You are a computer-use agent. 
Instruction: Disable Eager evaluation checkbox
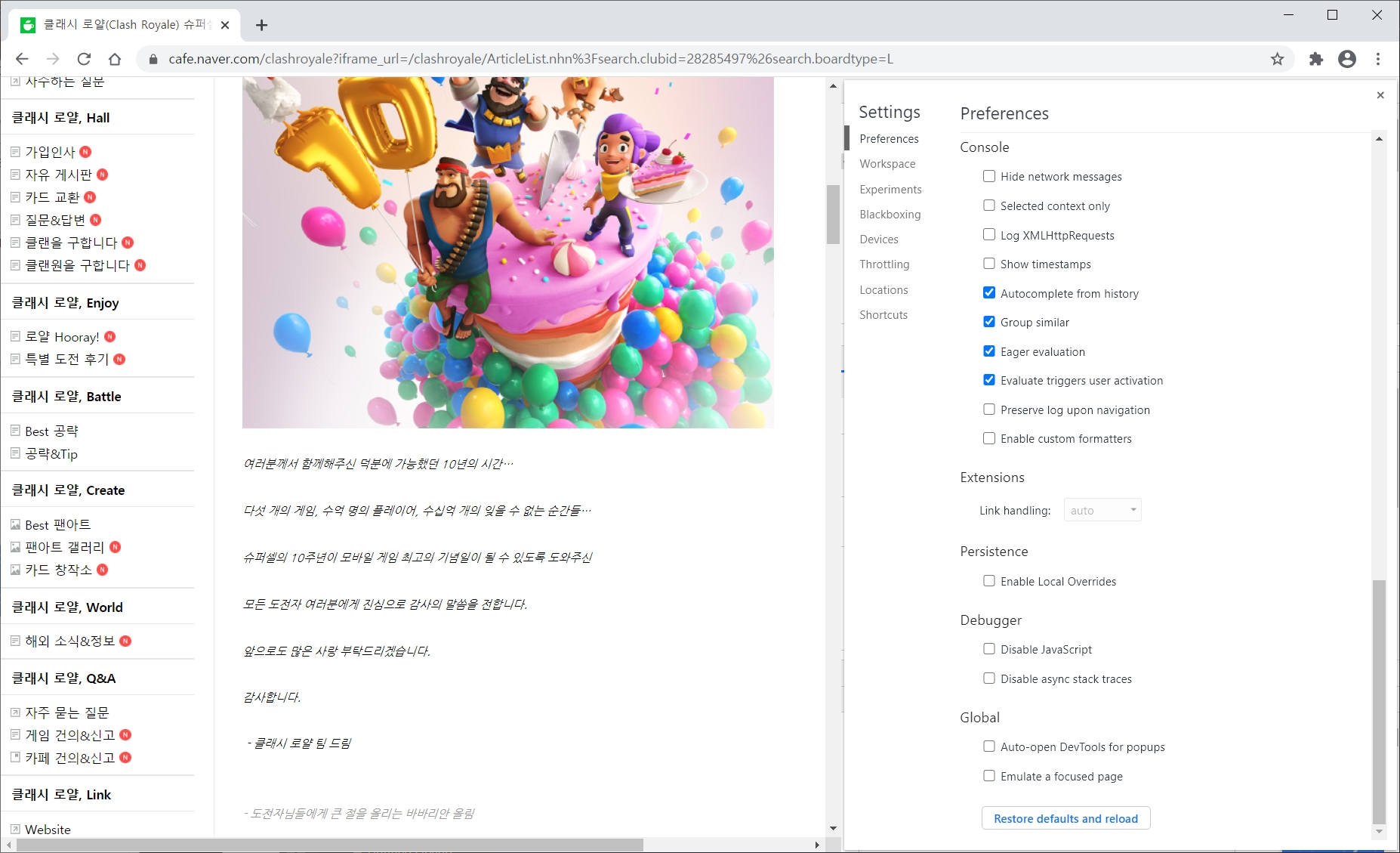(x=989, y=351)
